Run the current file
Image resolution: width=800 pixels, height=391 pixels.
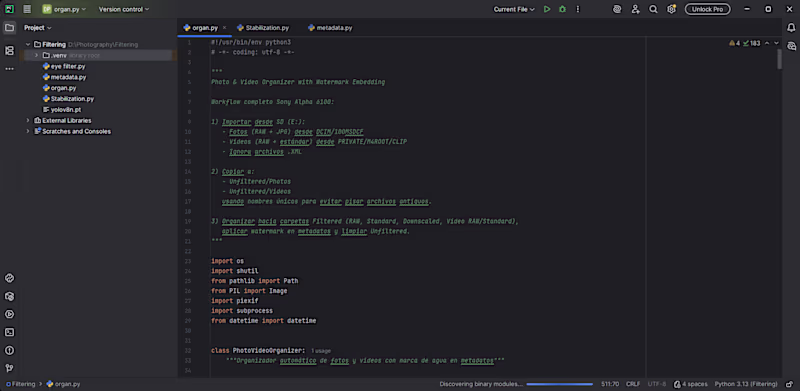[x=547, y=9]
